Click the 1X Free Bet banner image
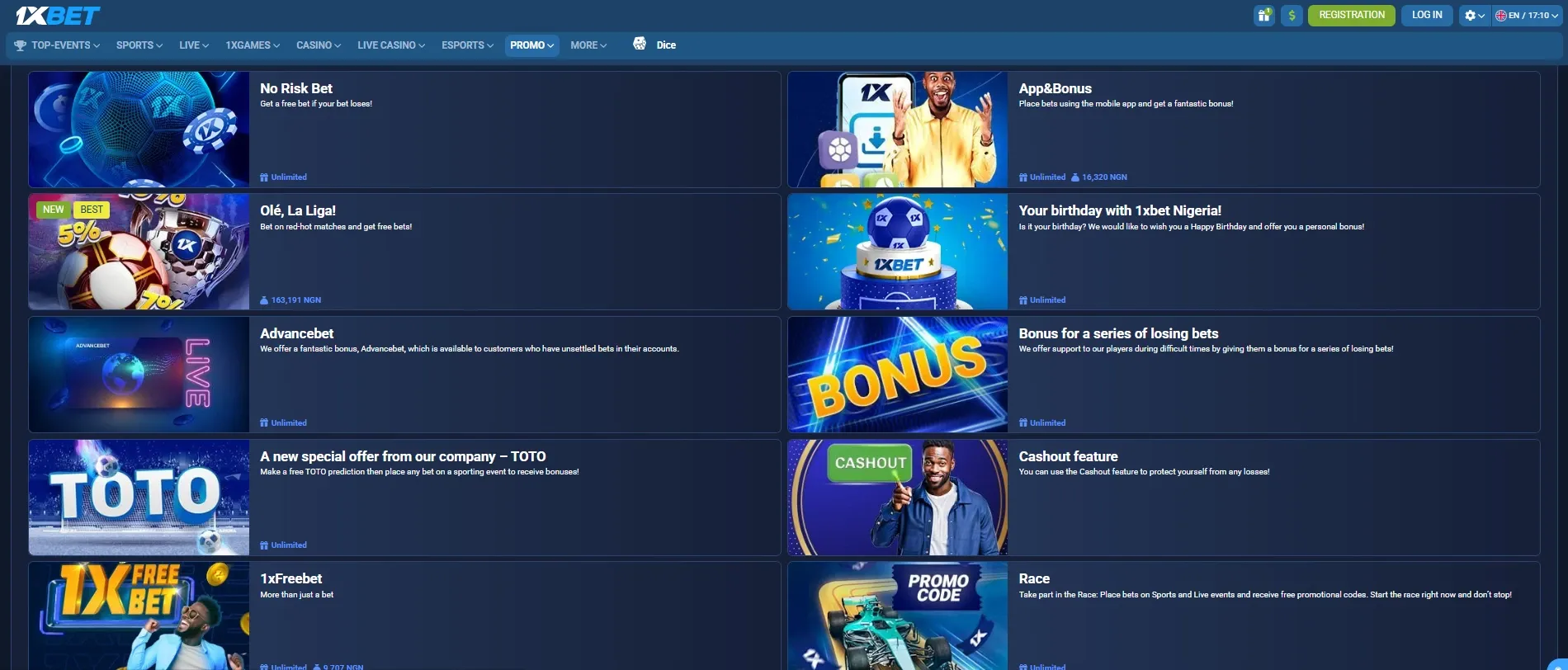This screenshot has width=1568, height=670. (x=139, y=616)
